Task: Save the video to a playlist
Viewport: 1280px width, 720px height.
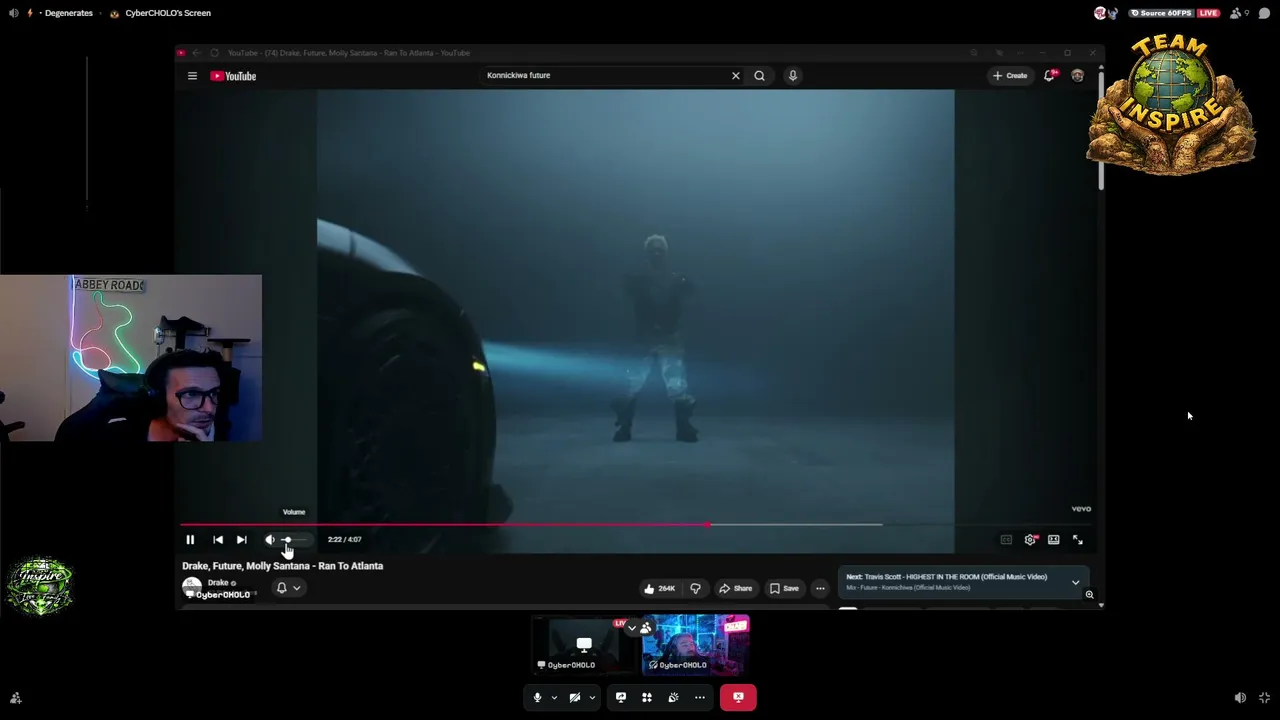Action: [x=784, y=588]
